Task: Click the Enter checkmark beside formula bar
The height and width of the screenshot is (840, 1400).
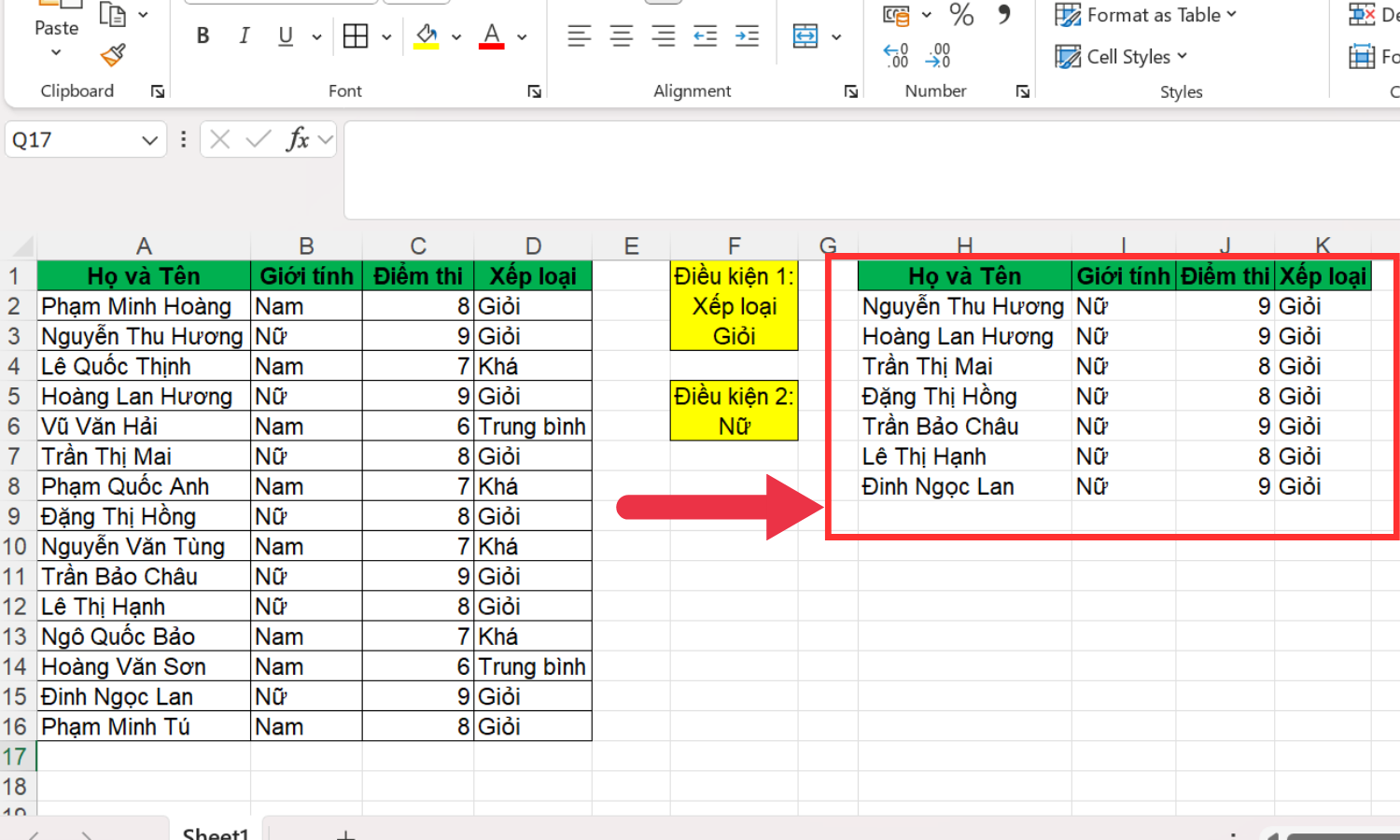Action: [259, 140]
